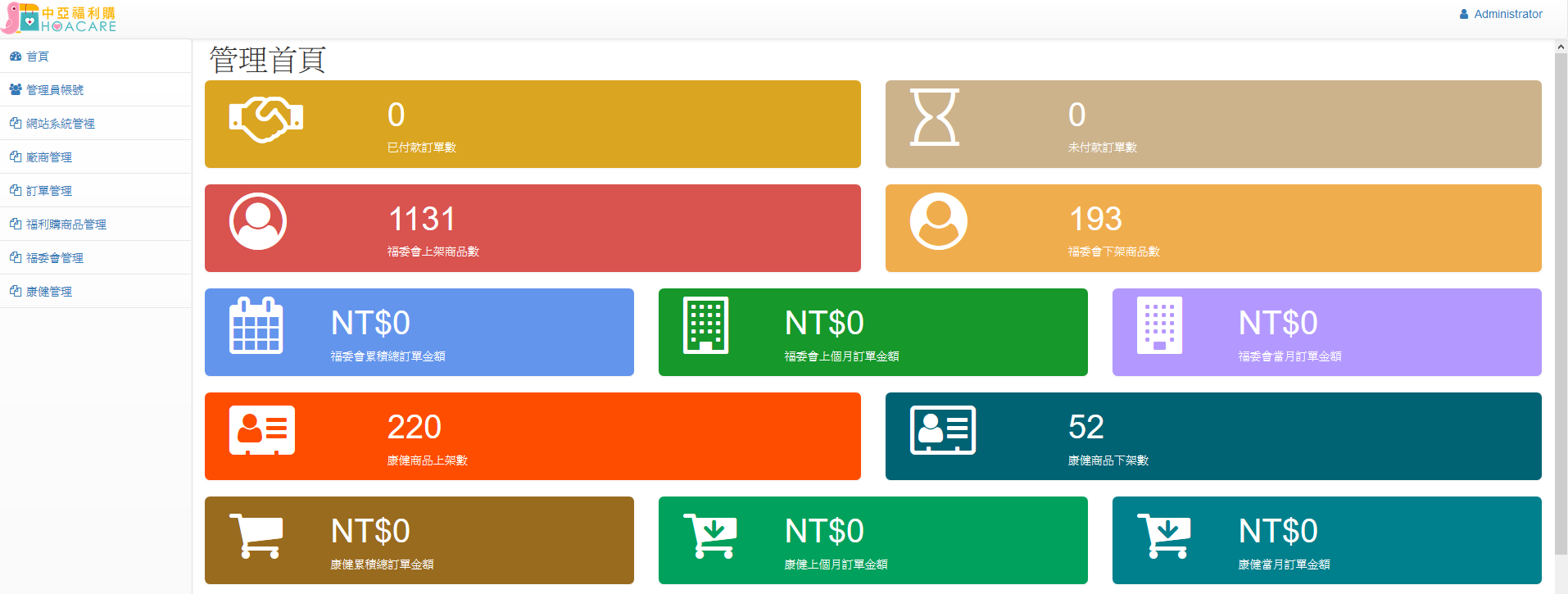1568x594 pixels.
Task: Click the icon beside 福委會管理
Action: click(16, 258)
